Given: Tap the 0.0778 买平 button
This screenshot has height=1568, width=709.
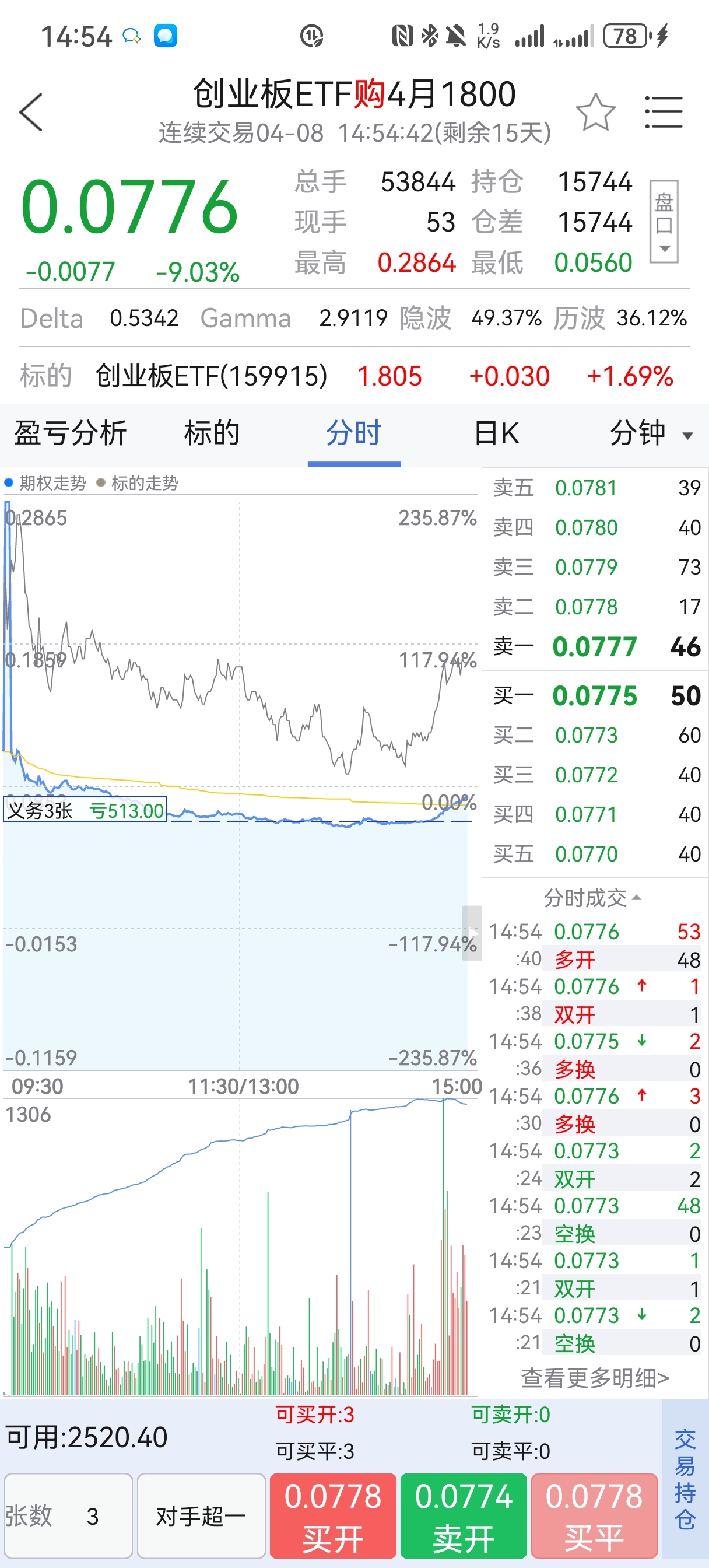Looking at the screenshot, I should 594,1515.
